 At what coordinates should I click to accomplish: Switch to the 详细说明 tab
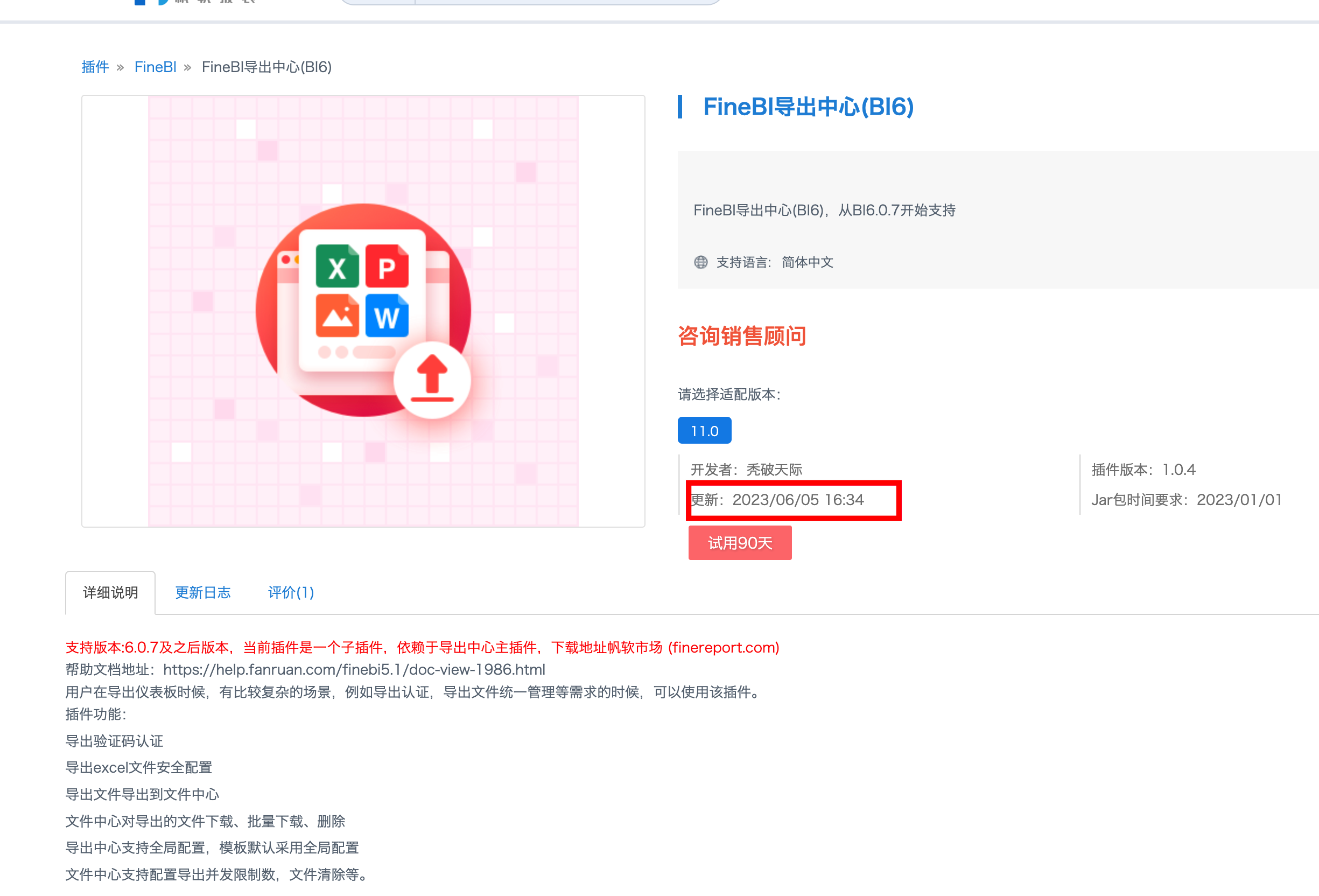110,592
